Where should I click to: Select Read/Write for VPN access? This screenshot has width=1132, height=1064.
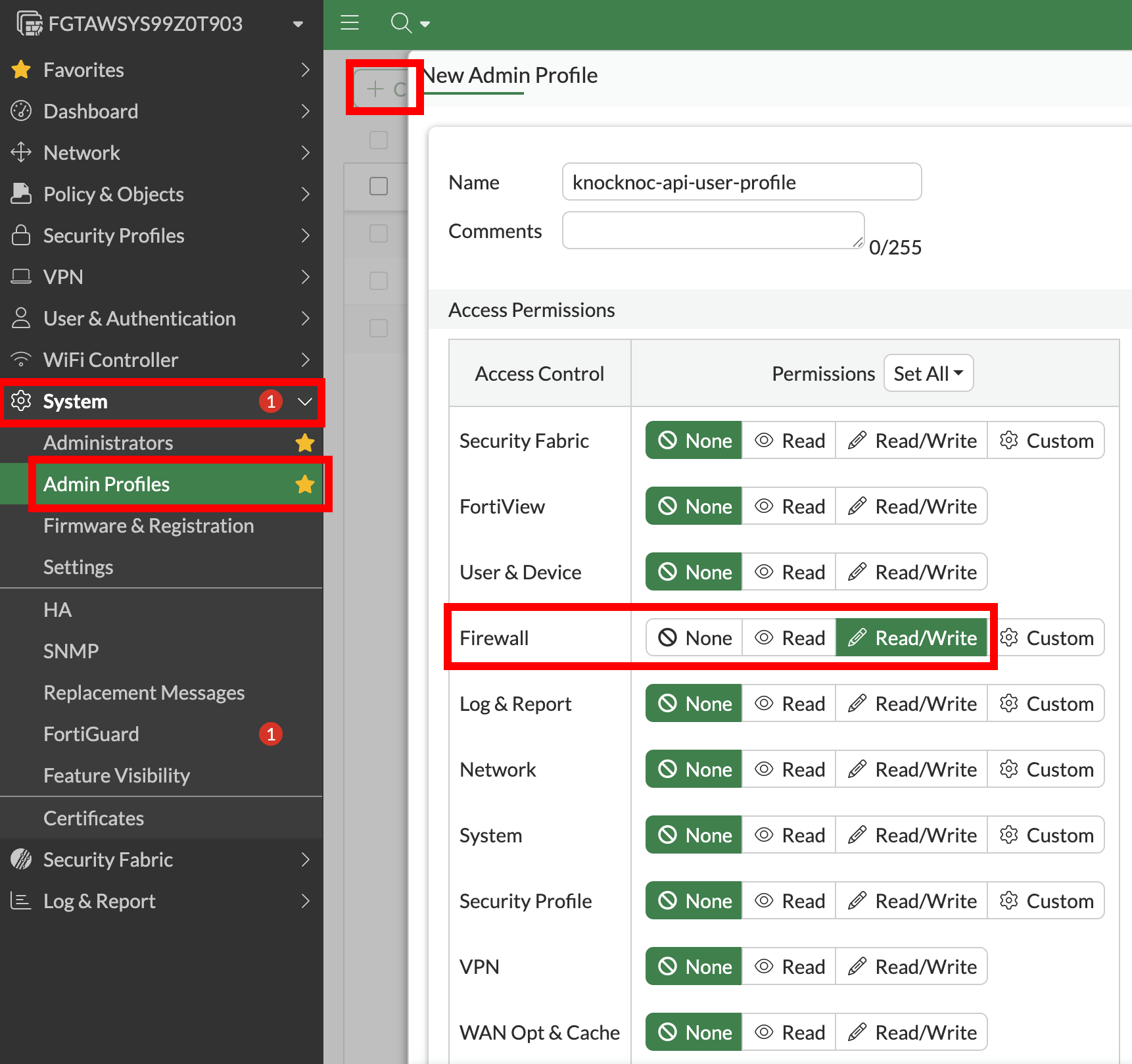(912, 967)
